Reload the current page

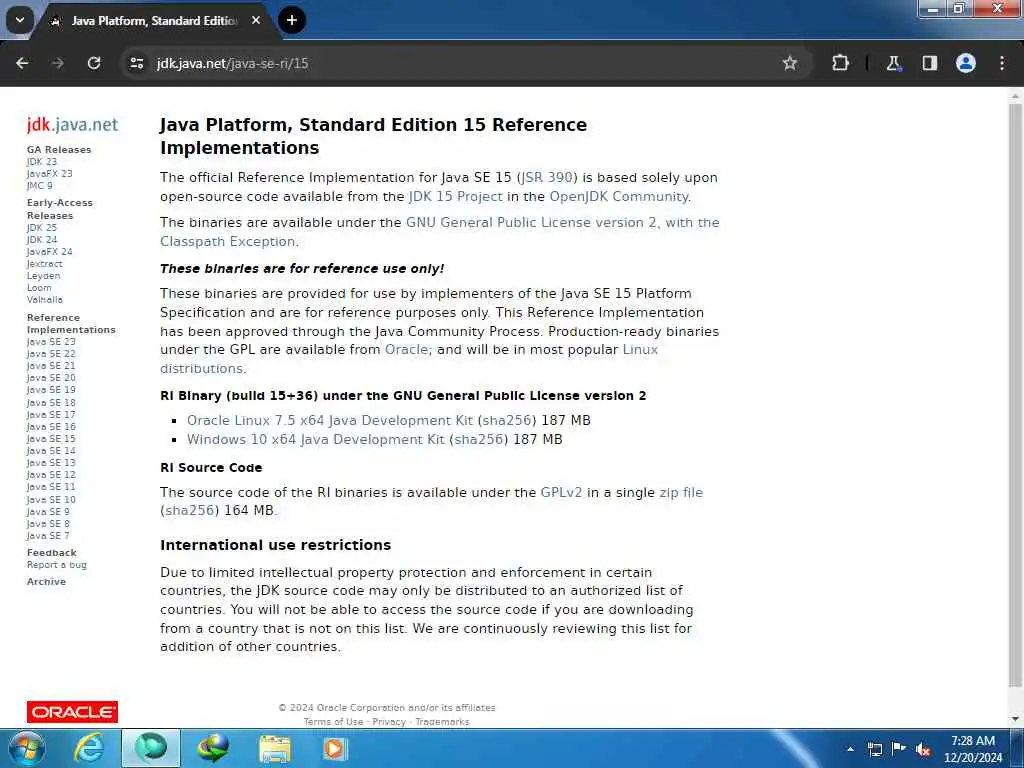point(94,63)
